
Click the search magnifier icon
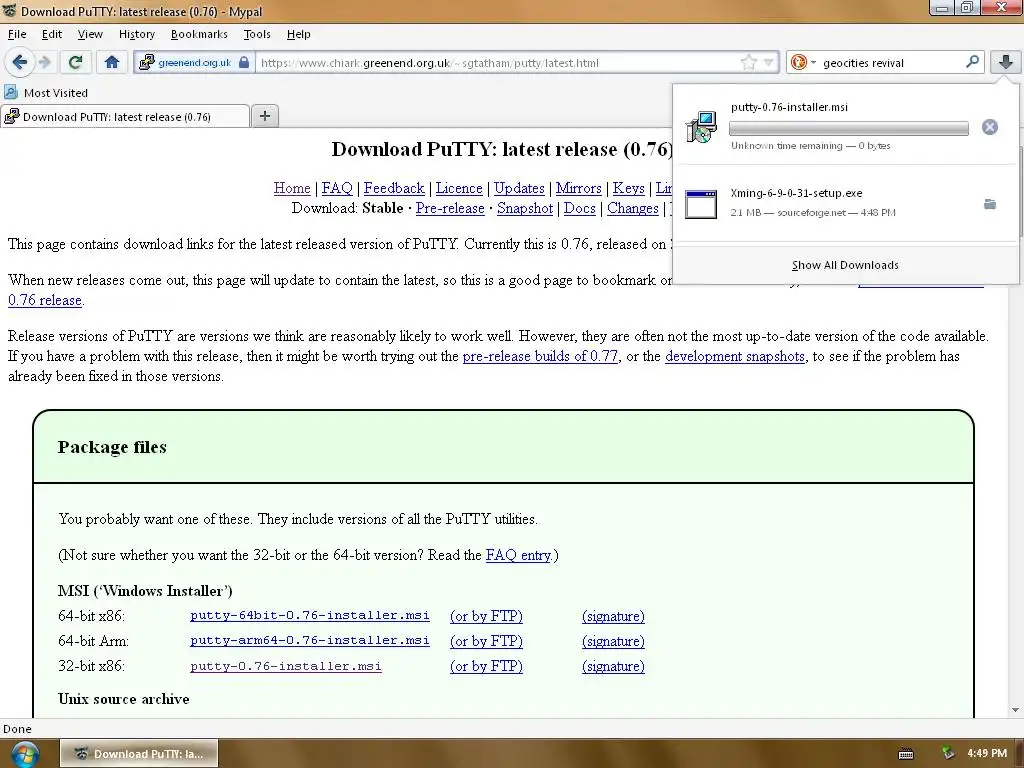coord(972,62)
